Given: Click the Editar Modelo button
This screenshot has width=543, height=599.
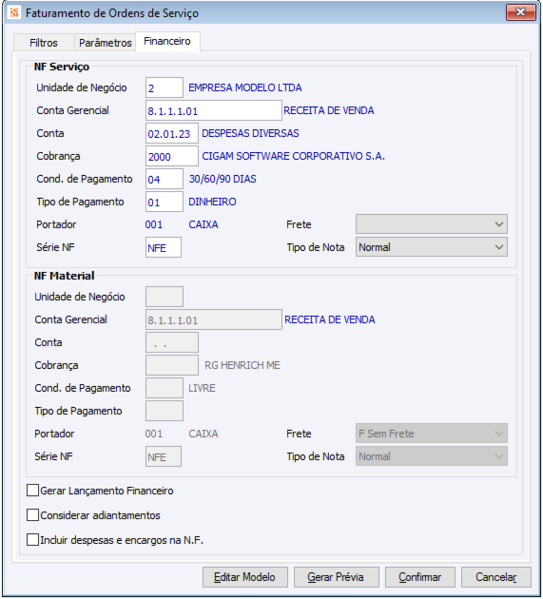Looking at the screenshot, I should tap(245, 577).
